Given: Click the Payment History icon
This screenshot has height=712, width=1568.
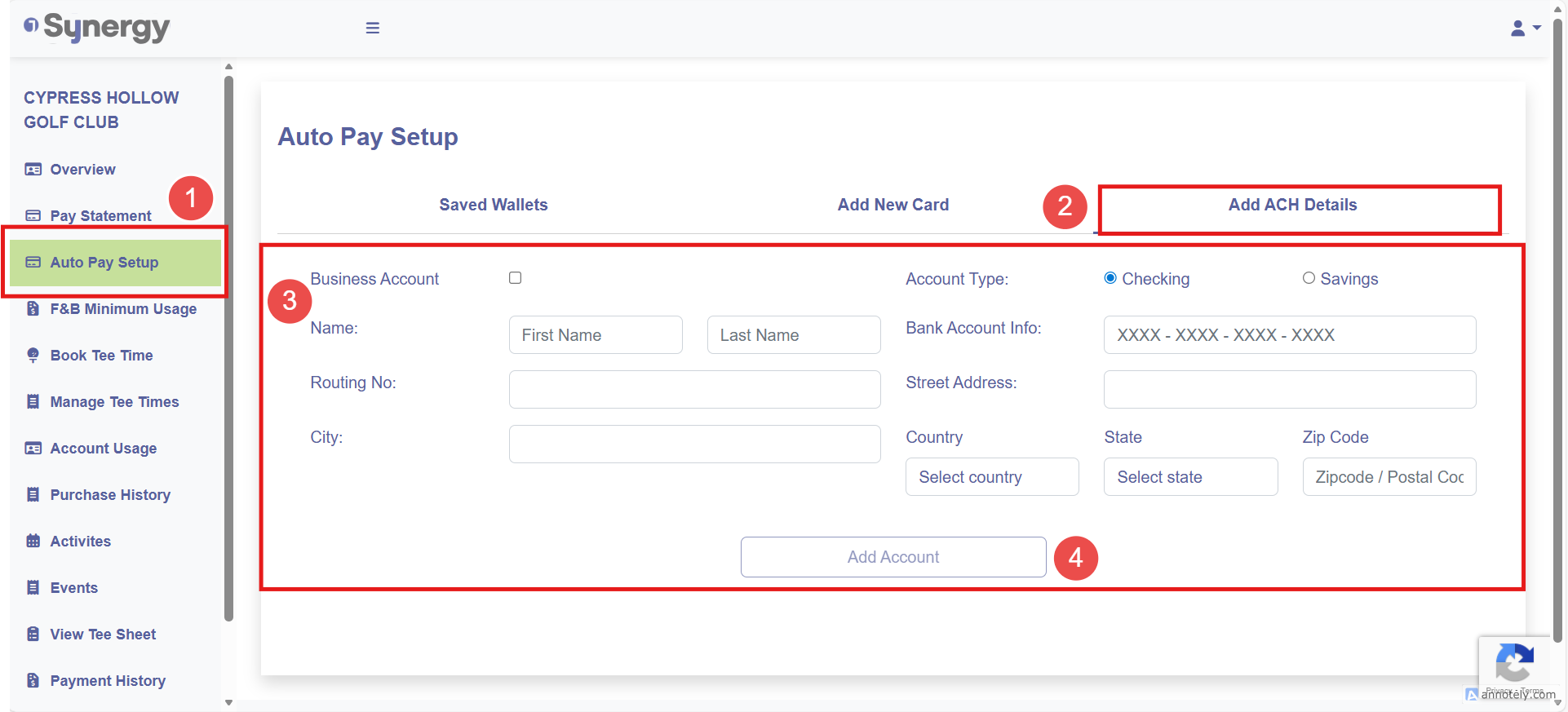Looking at the screenshot, I should click(x=33, y=681).
